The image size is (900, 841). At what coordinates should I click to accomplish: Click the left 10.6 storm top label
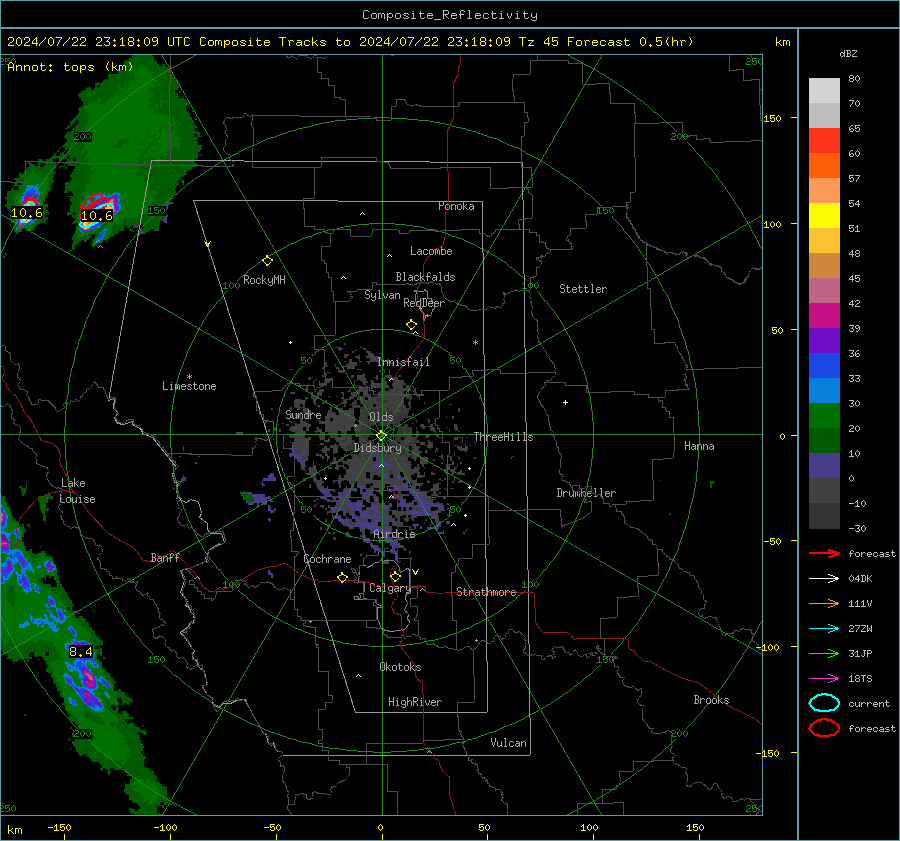pyautogui.click(x=26, y=213)
